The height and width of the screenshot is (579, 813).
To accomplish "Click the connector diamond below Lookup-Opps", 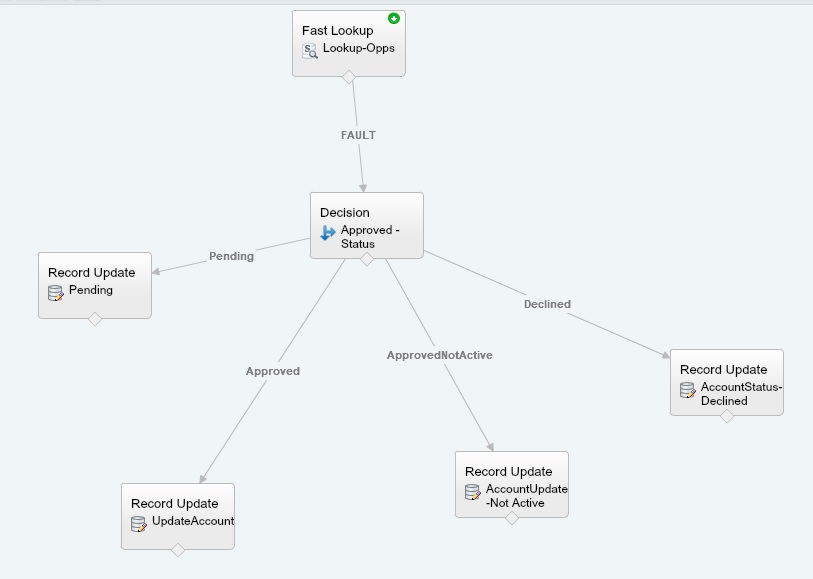I will [349, 77].
